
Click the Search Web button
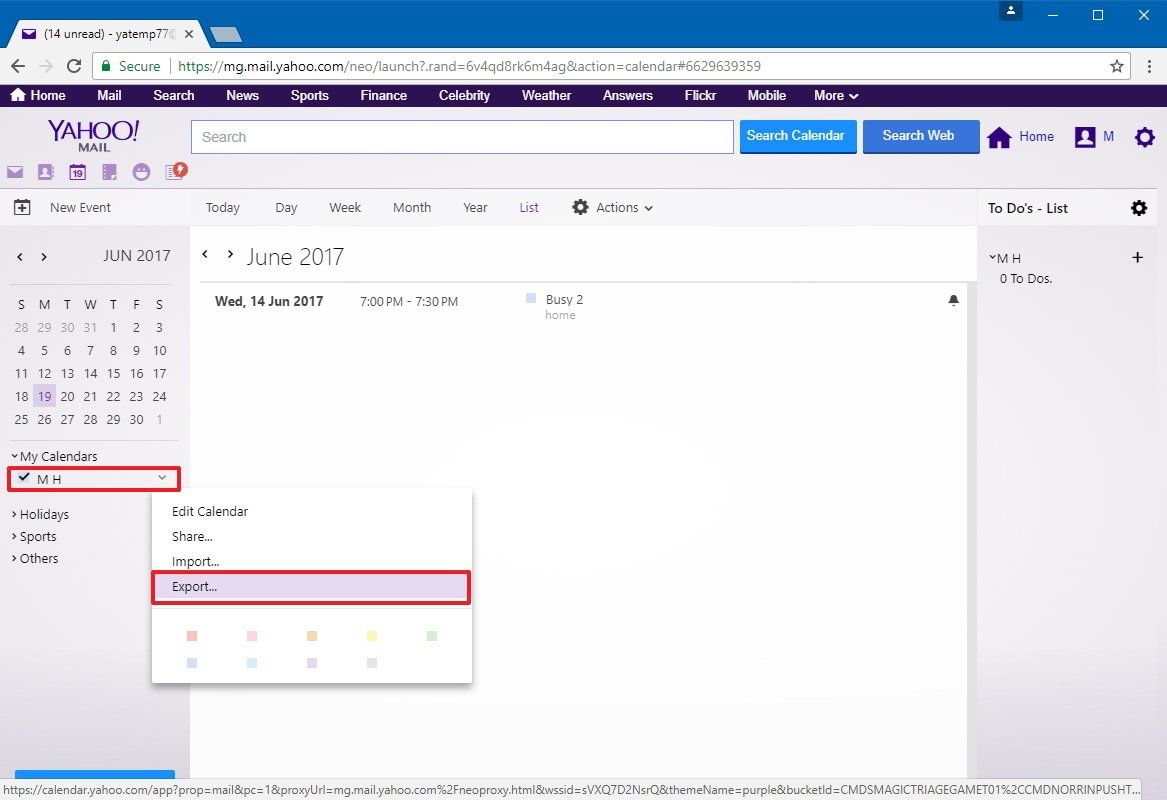[921, 137]
